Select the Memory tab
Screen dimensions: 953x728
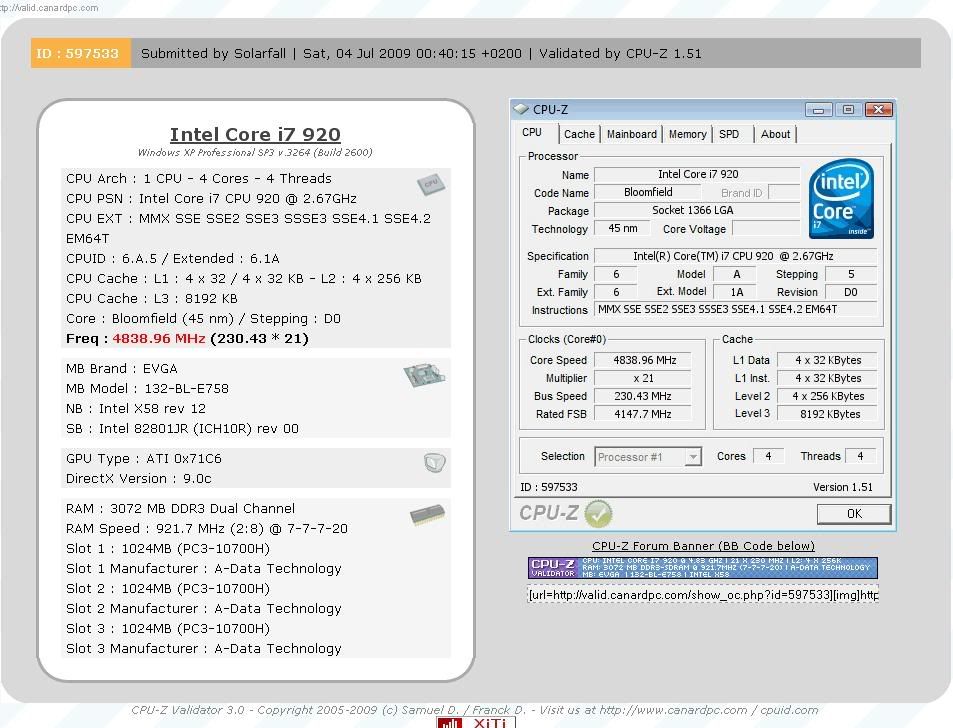coord(687,134)
